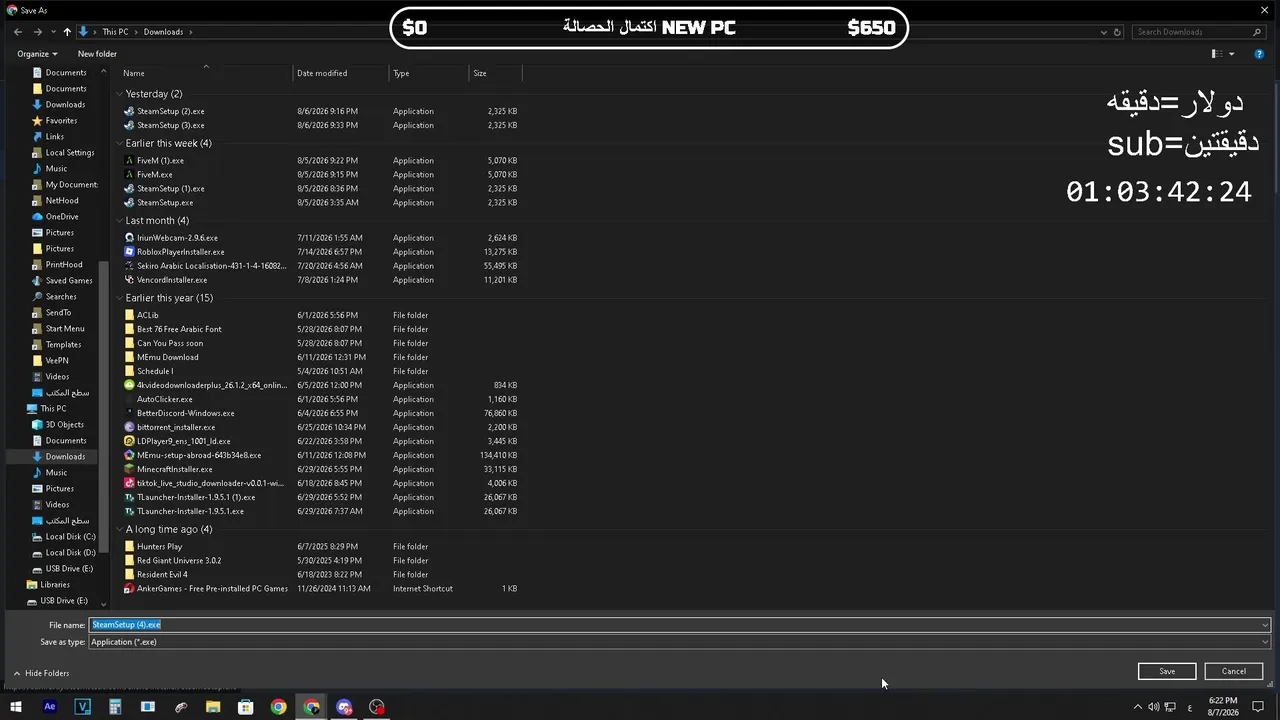Collapse the Yesterday (2) group
Image resolution: width=1280 pixels, height=720 pixels.
pos(119,94)
